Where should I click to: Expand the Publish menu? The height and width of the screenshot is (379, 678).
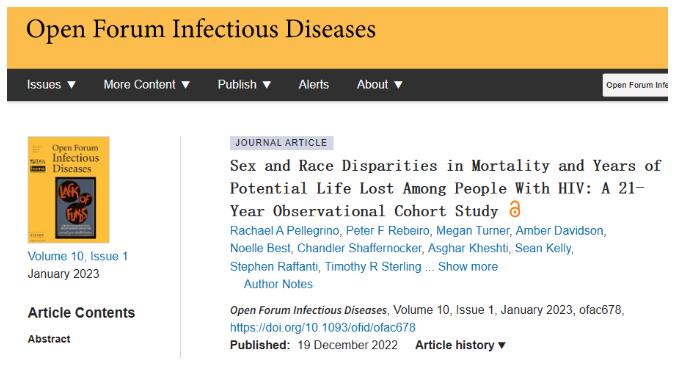pyautogui.click(x=244, y=85)
